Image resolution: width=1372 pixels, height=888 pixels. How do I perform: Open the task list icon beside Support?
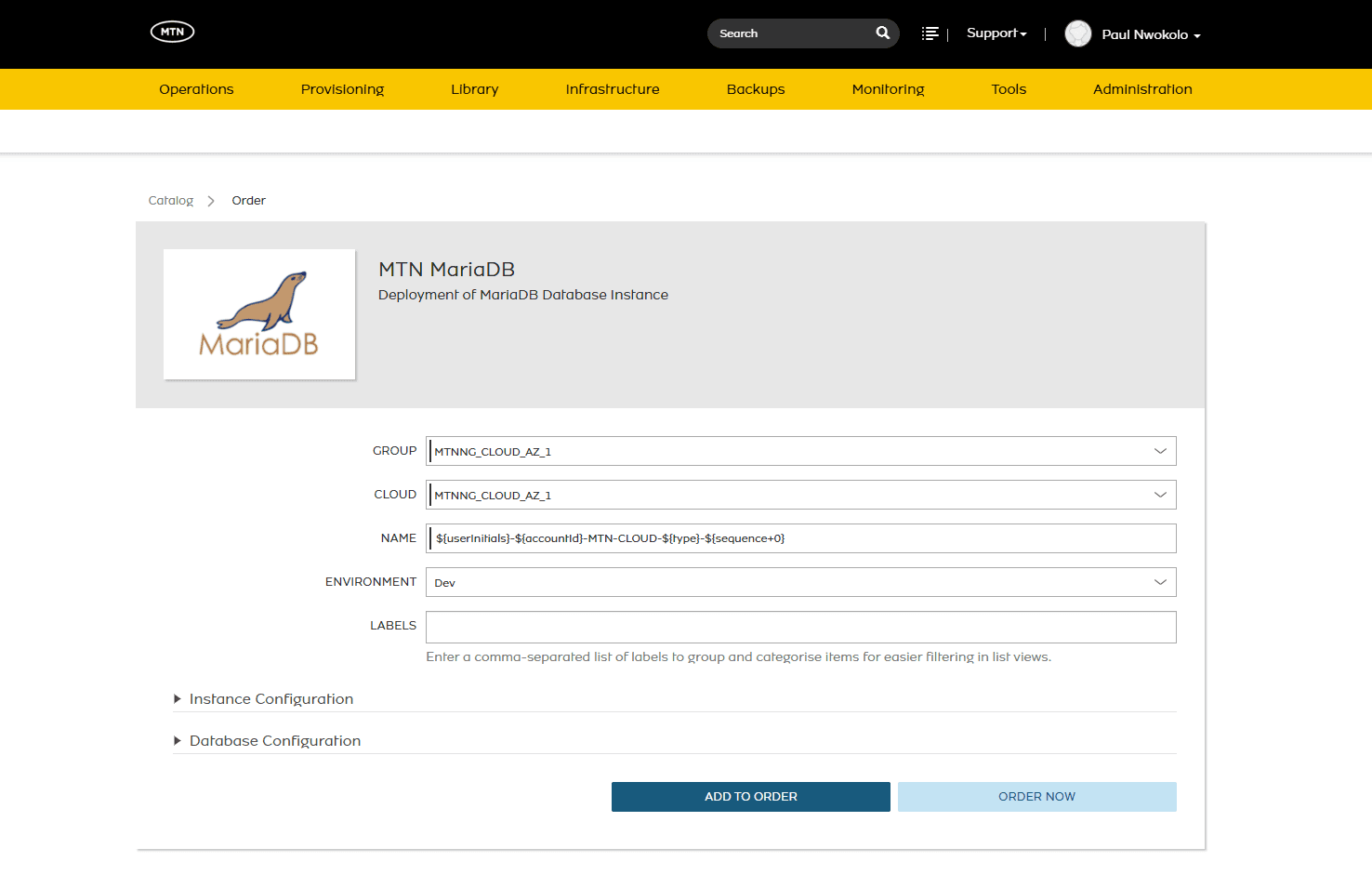(x=930, y=33)
